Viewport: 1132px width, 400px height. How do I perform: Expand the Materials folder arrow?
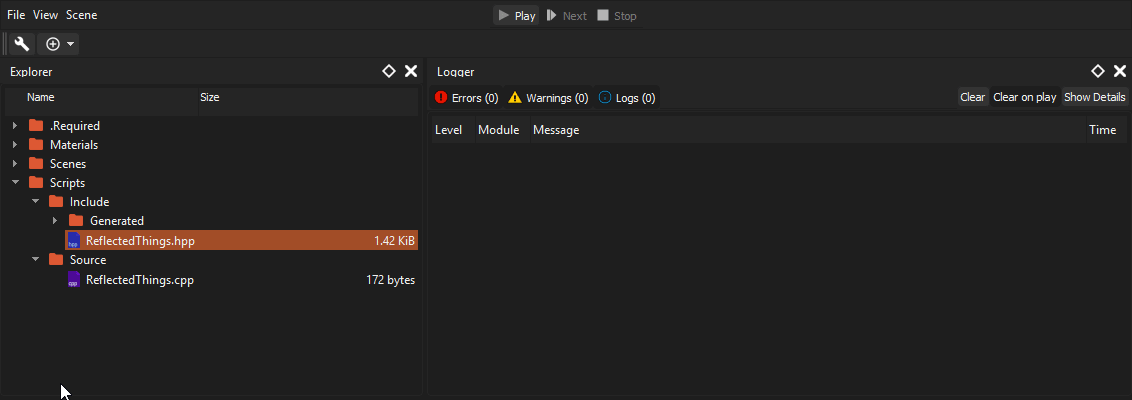15,144
